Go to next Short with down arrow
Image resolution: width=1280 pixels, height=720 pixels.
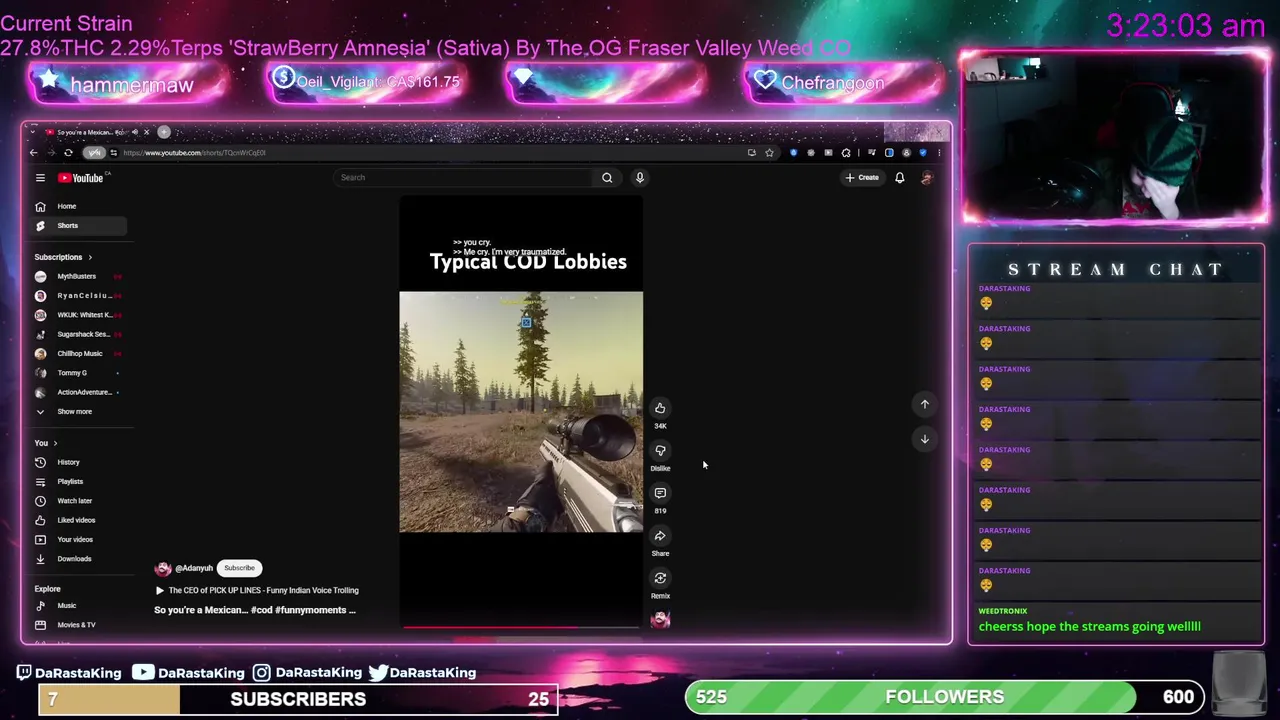point(925,439)
